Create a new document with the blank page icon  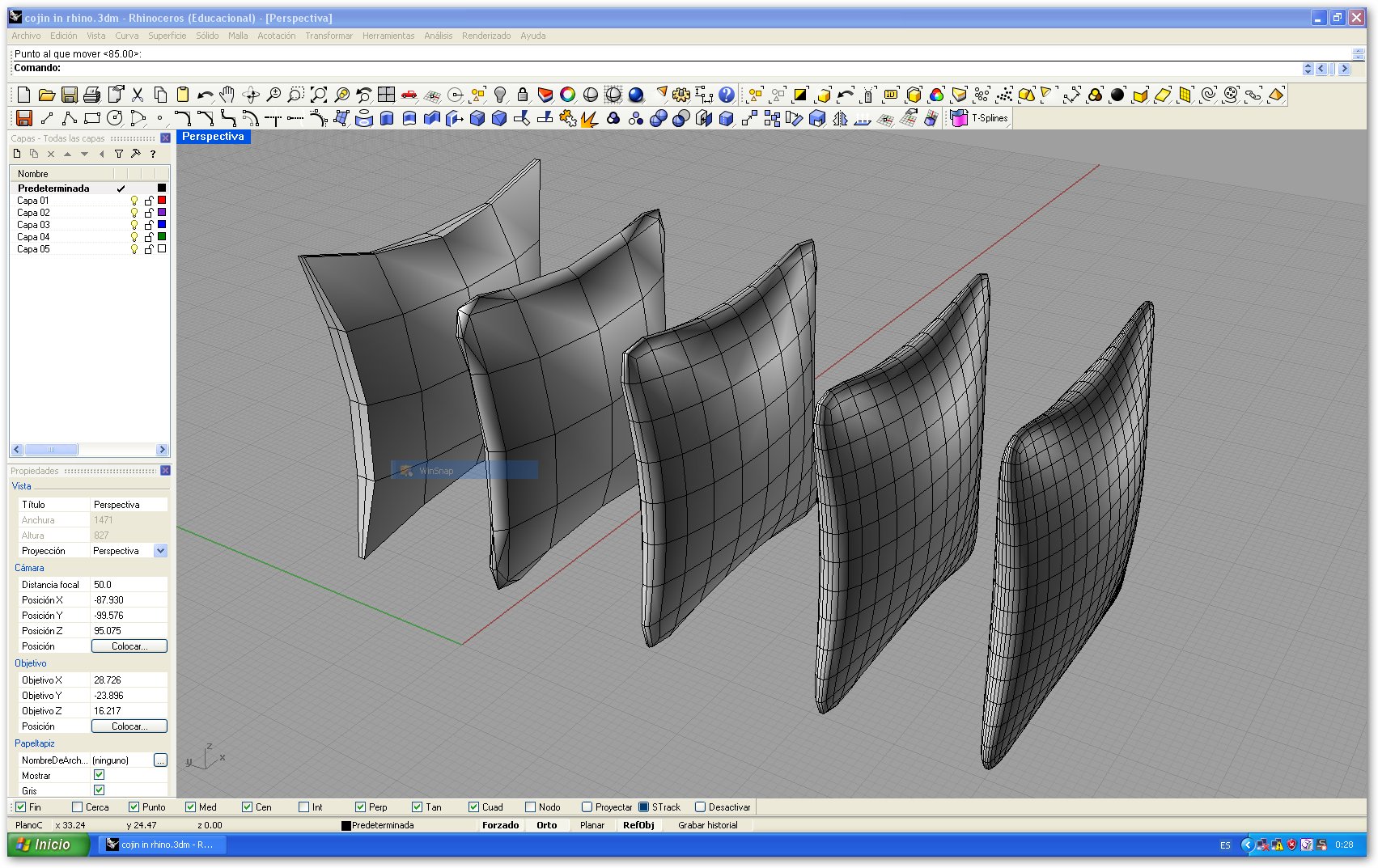pos(24,95)
